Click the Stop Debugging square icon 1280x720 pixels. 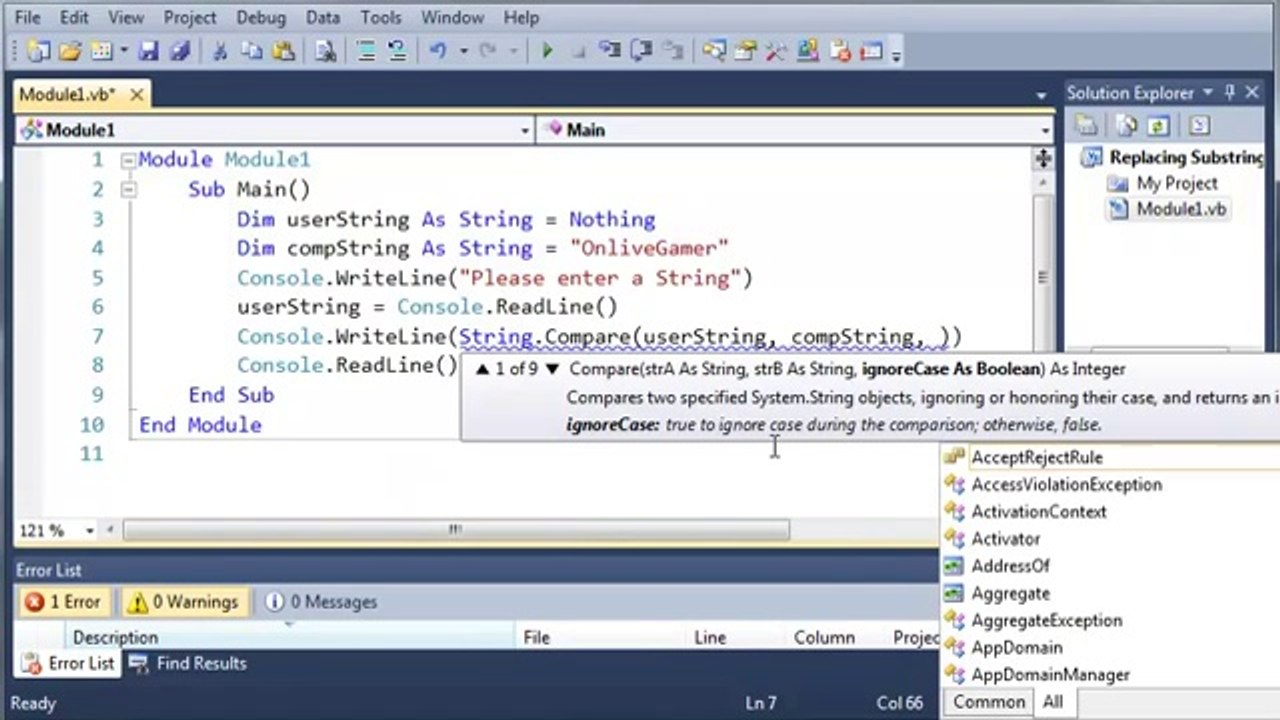(x=578, y=51)
